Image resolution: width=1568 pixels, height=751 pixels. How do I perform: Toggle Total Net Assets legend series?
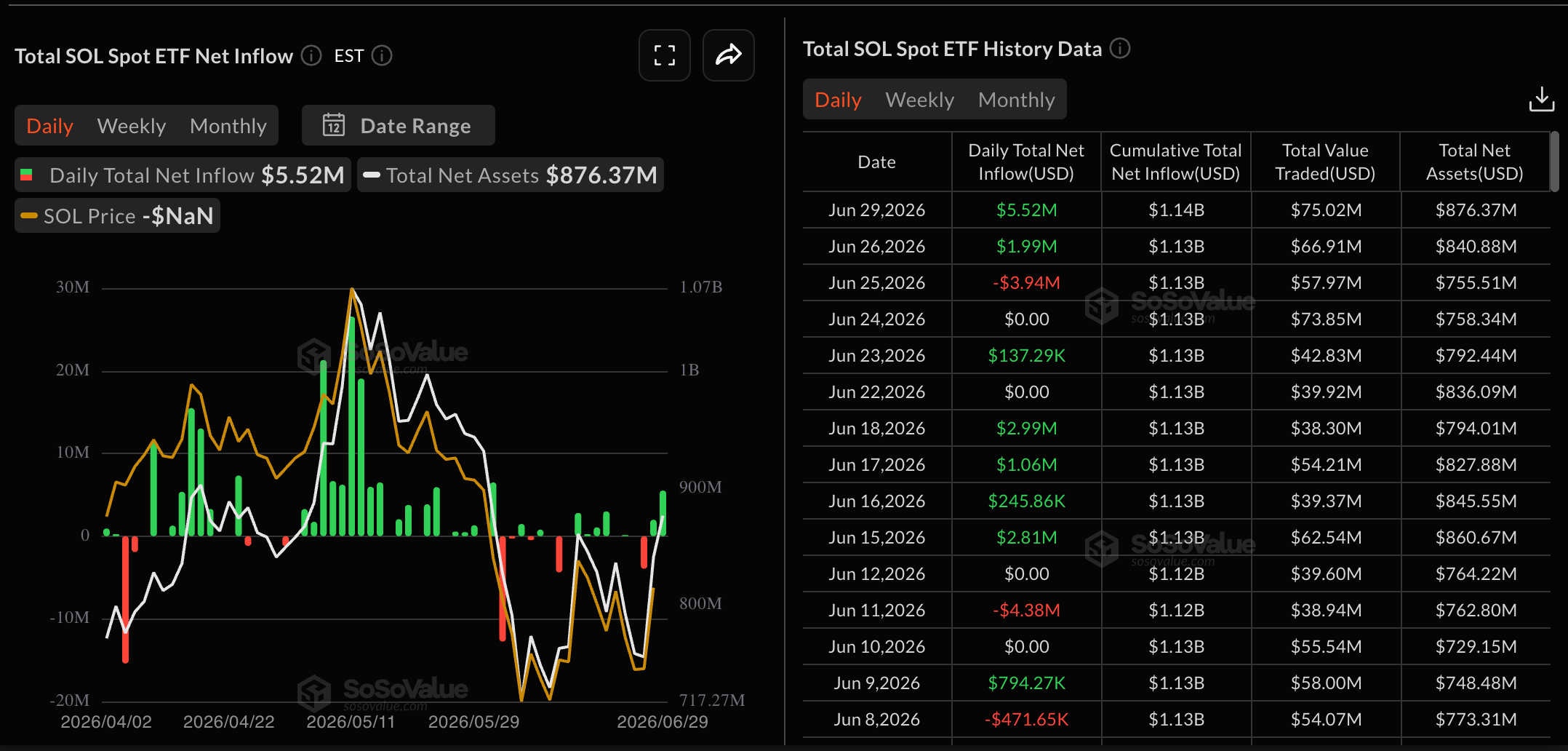(510, 175)
